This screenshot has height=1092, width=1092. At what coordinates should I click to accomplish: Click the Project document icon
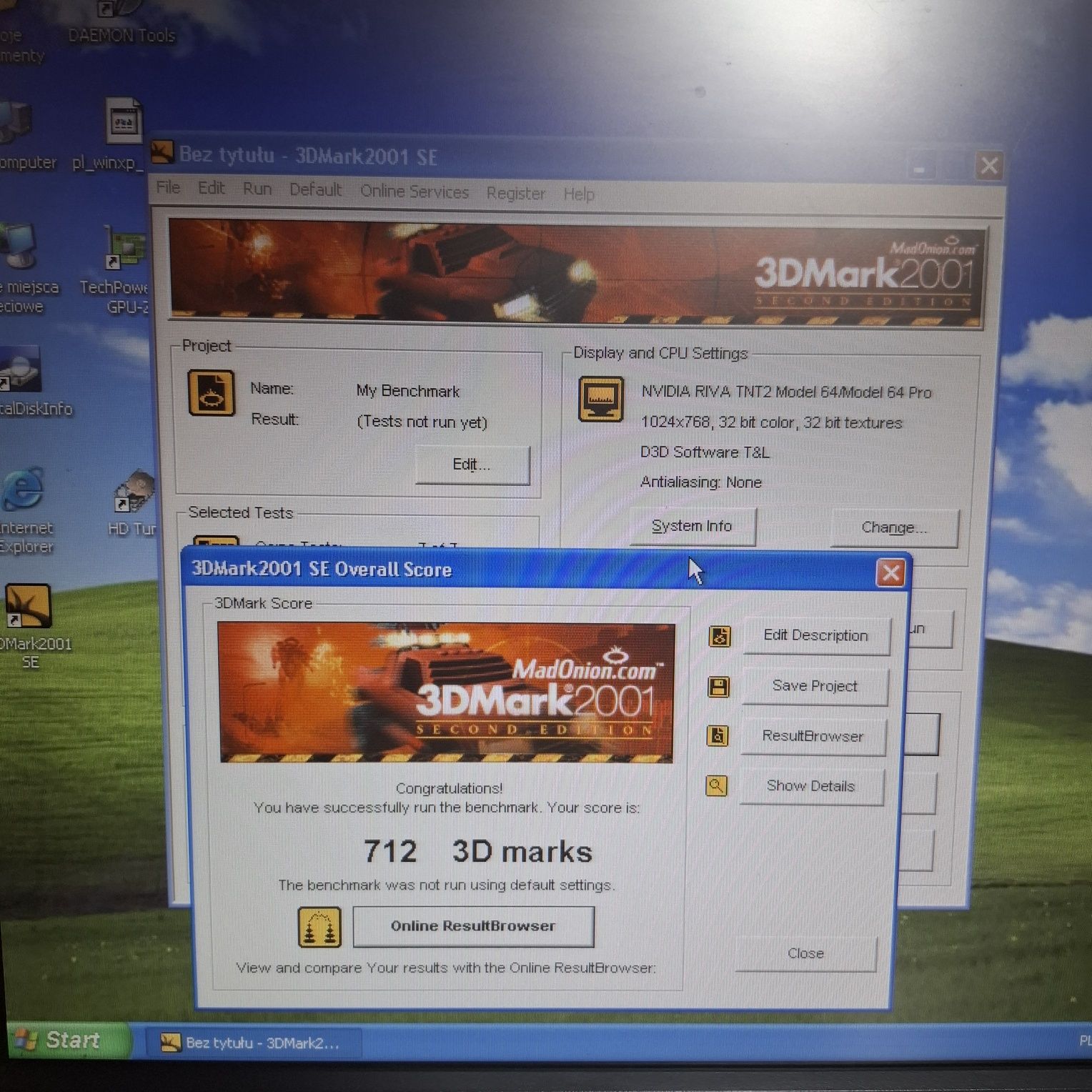pyautogui.click(x=212, y=392)
